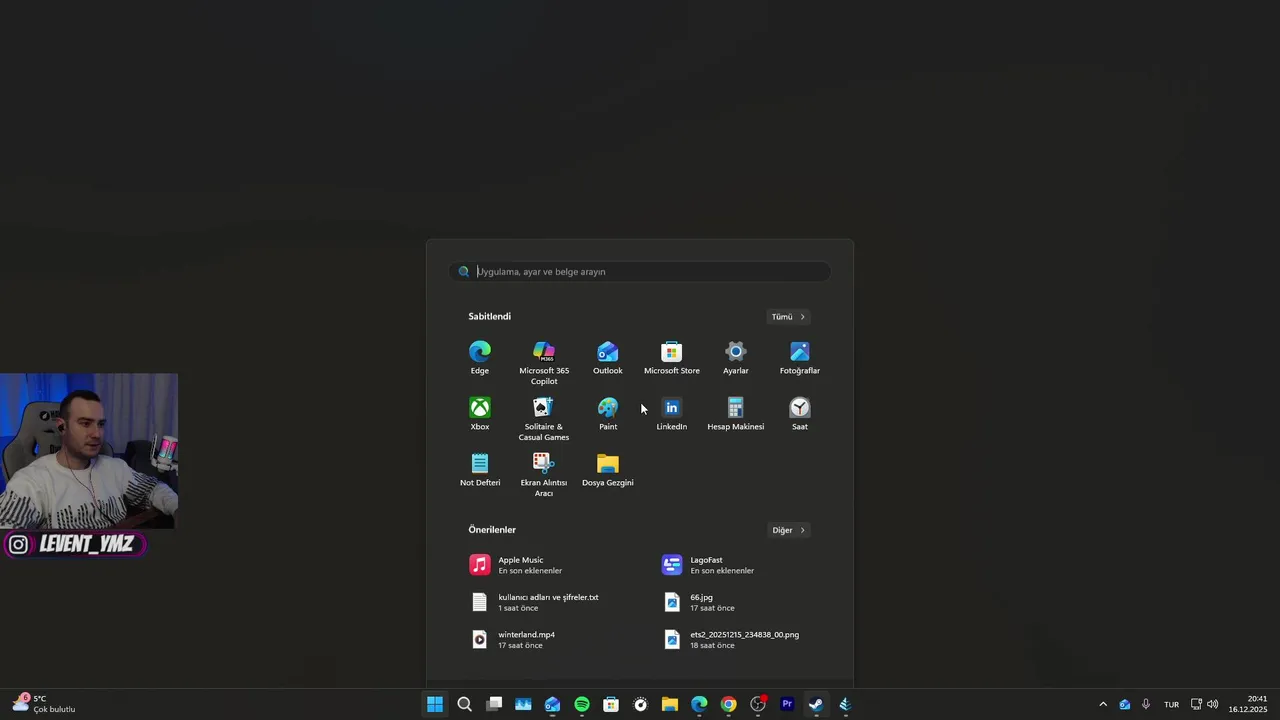
Task: Open Outlook on the taskbar
Action: (552, 704)
